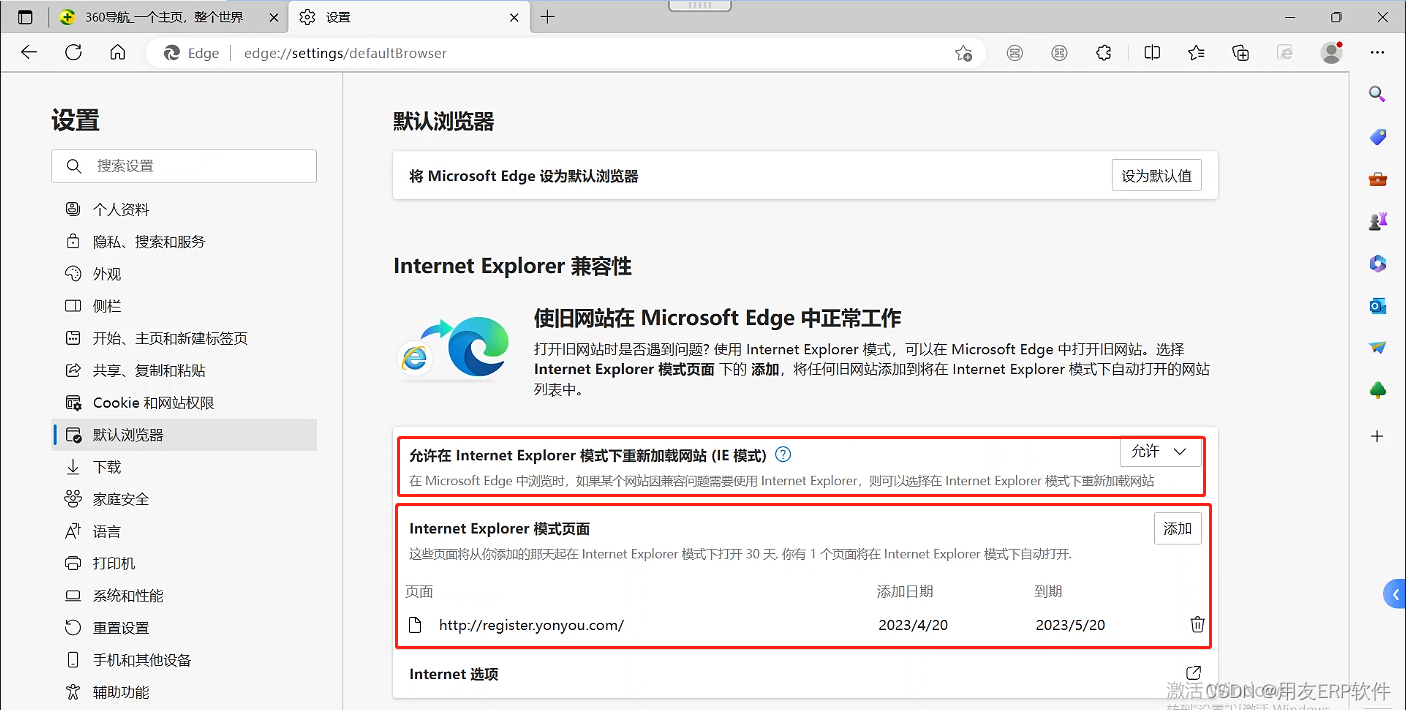The width and height of the screenshot is (1406, 710).
Task: Add an app to sidebar with plus
Action: tap(1377, 436)
